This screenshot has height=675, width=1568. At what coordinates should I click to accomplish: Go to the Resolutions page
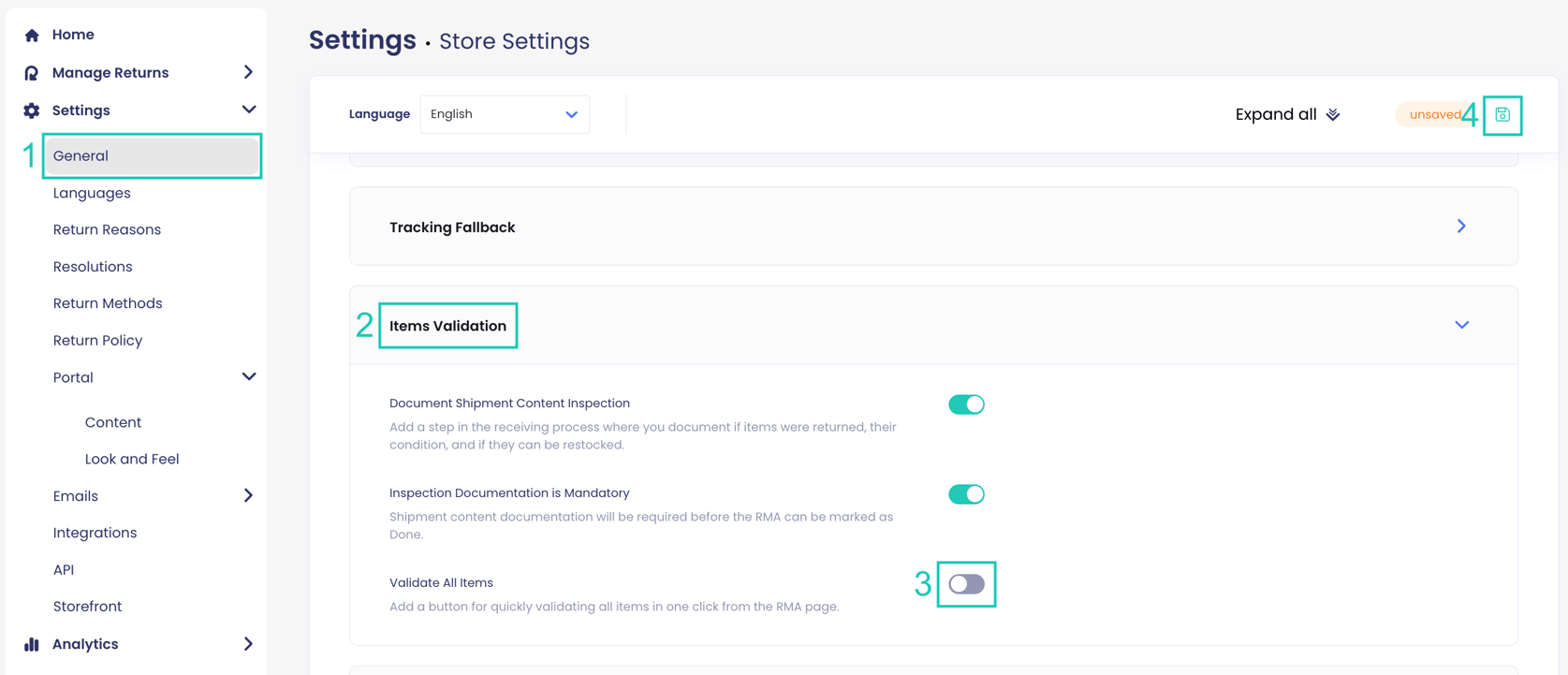pos(93,267)
